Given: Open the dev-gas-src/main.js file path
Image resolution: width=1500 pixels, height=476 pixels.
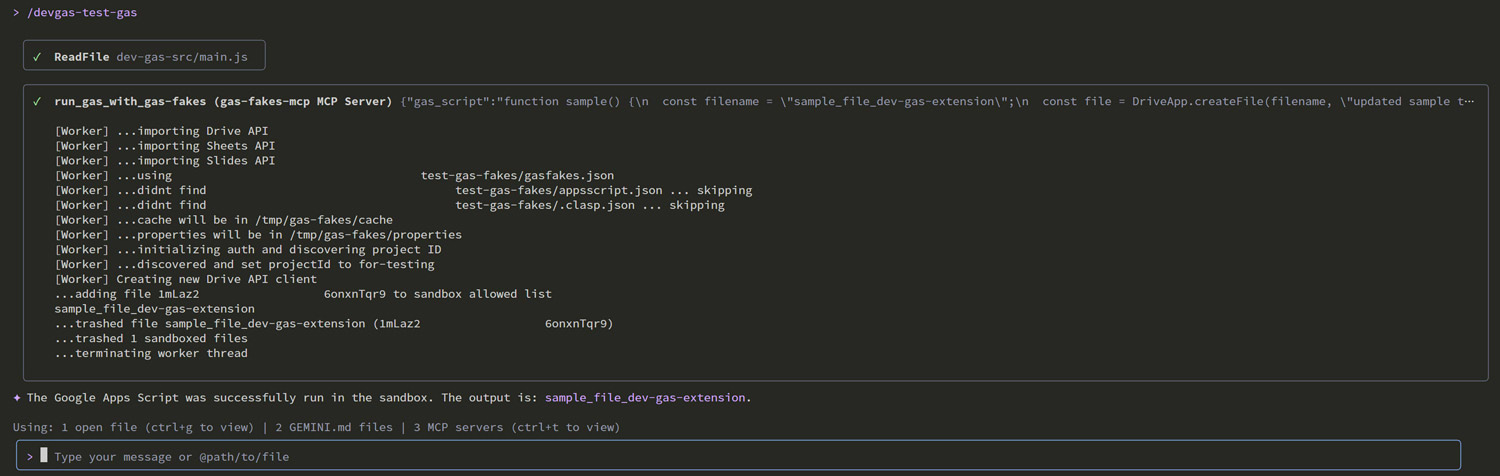Looking at the screenshot, I should click(x=182, y=57).
